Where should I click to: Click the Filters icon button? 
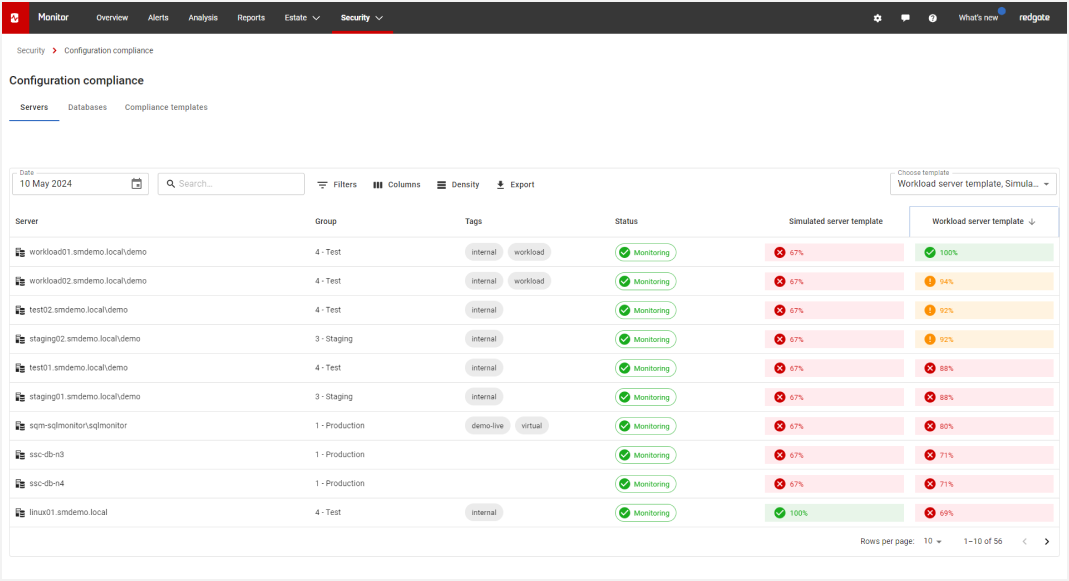(x=337, y=185)
